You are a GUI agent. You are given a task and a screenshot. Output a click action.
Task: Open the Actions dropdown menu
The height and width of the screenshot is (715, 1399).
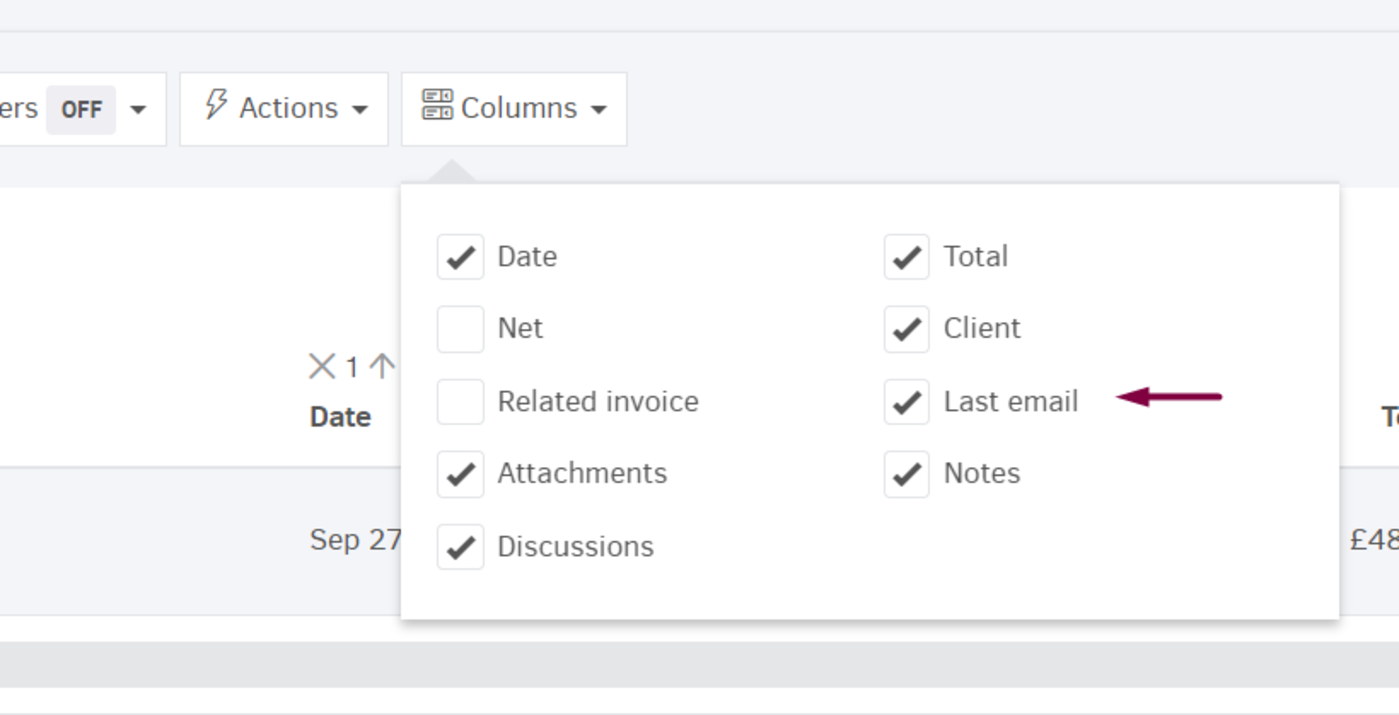[x=284, y=109]
